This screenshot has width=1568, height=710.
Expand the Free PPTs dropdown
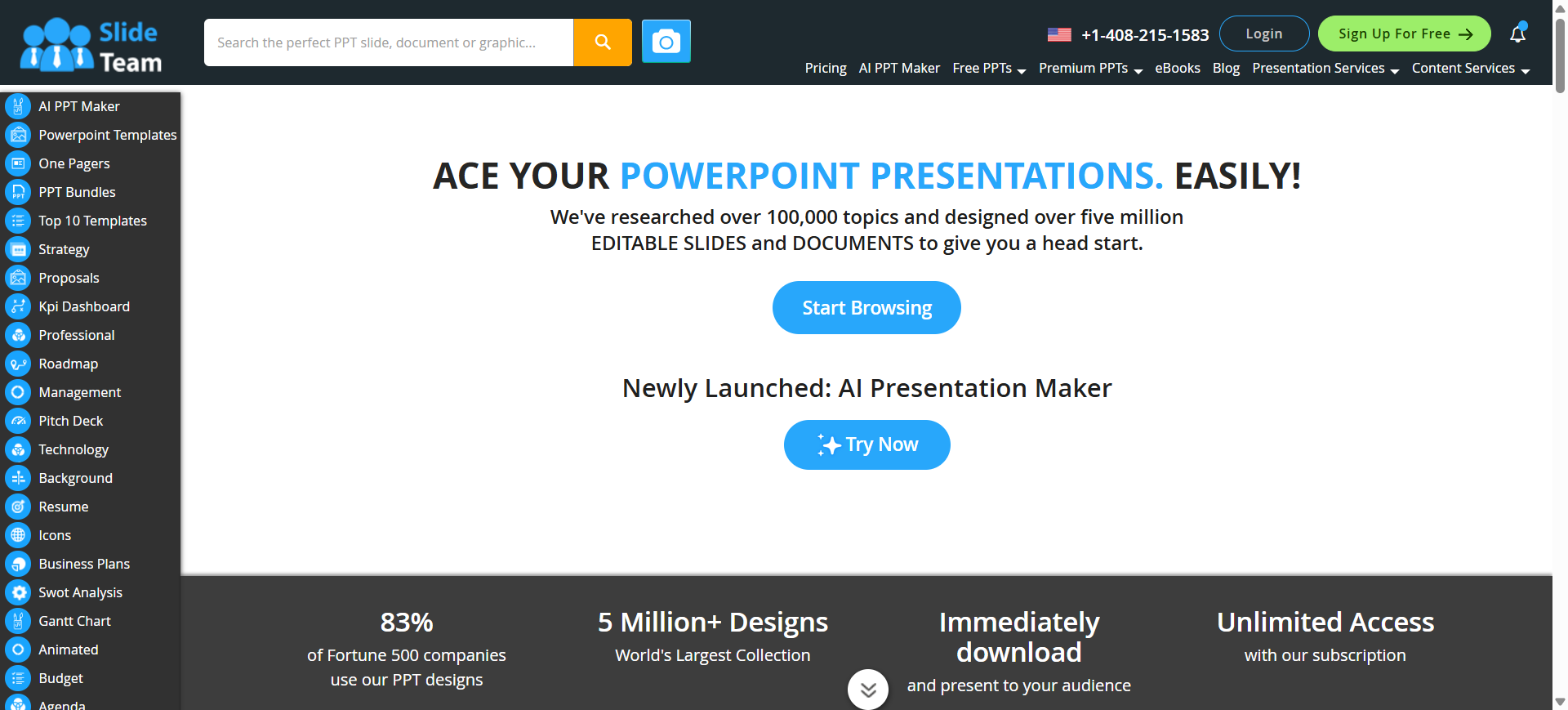coord(988,69)
